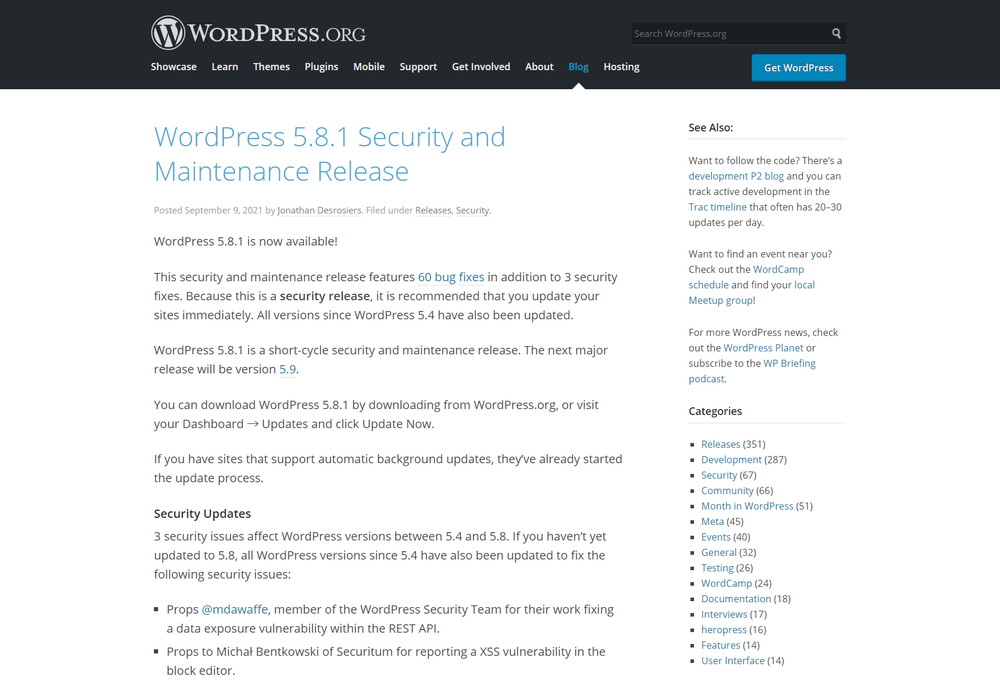Open the Showcase menu item
This screenshot has height=682, width=1000.
click(x=173, y=66)
